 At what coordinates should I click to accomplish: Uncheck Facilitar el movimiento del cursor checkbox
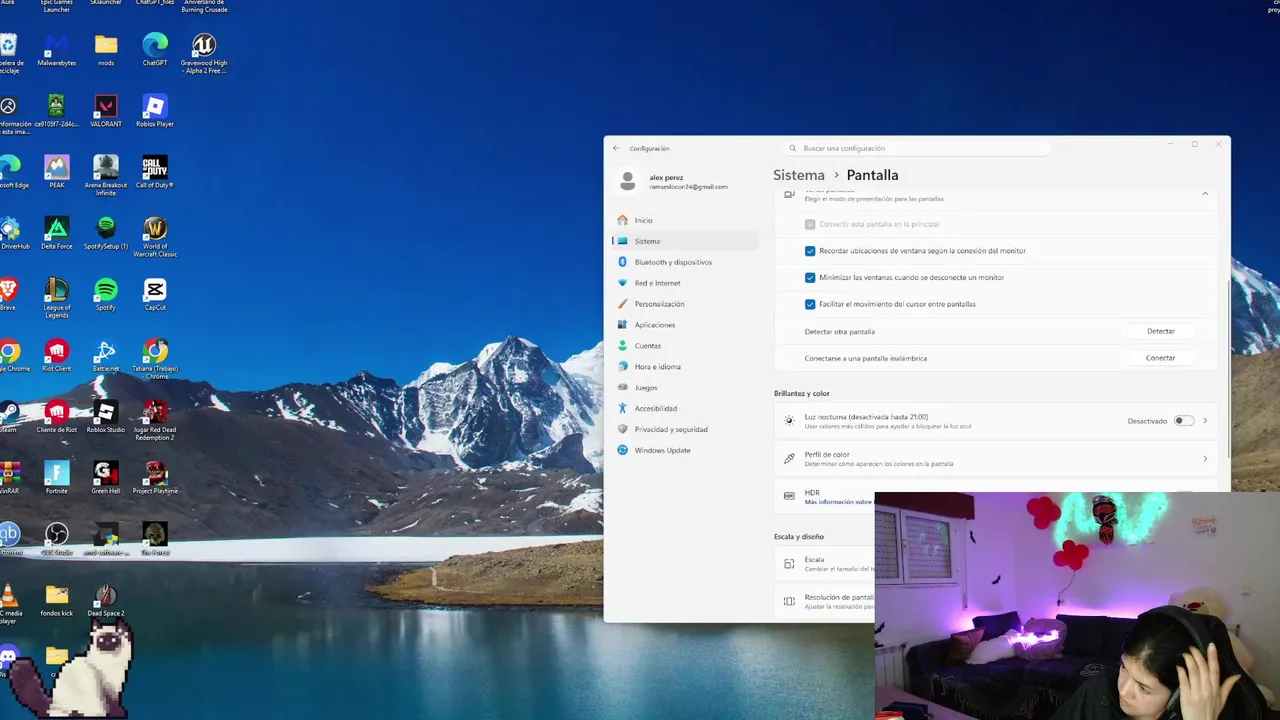pos(810,304)
